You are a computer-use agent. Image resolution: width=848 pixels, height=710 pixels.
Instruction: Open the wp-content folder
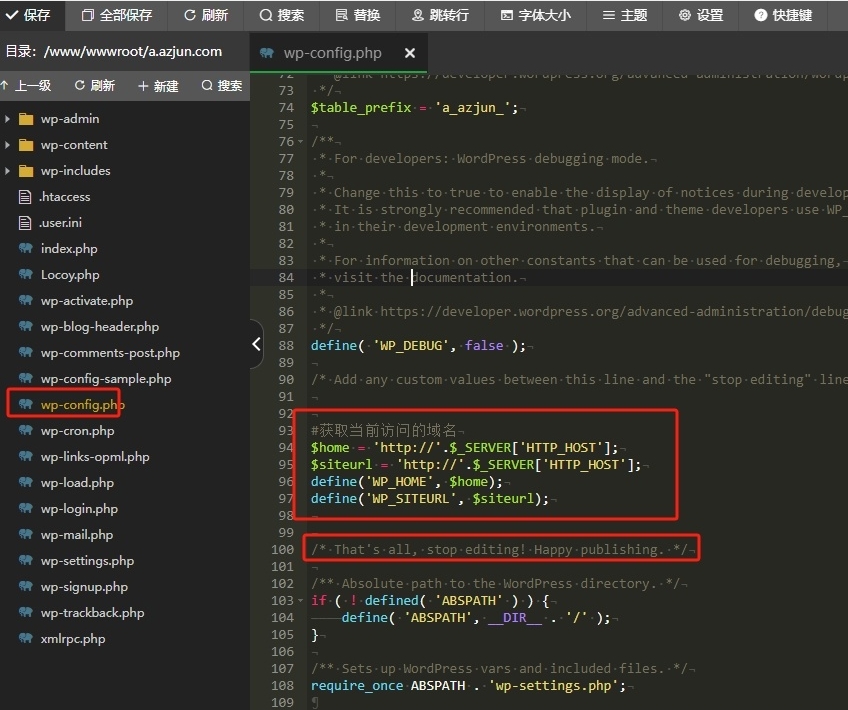click(74, 144)
